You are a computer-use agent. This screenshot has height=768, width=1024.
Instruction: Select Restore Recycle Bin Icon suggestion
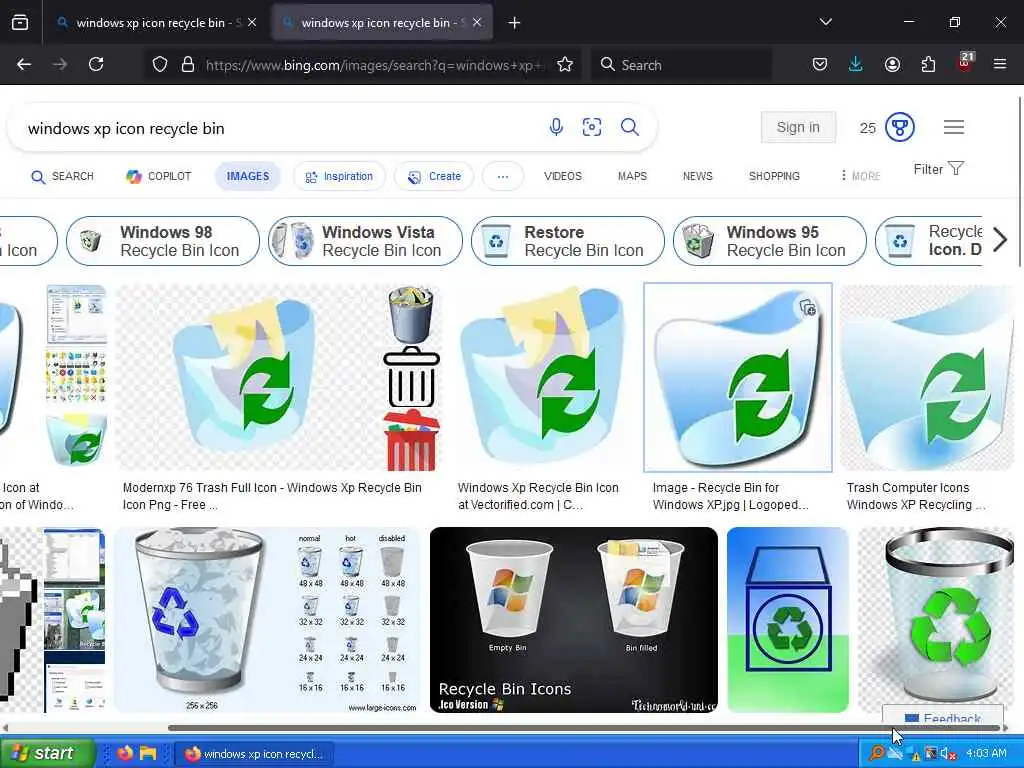click(x=568, y=241)
